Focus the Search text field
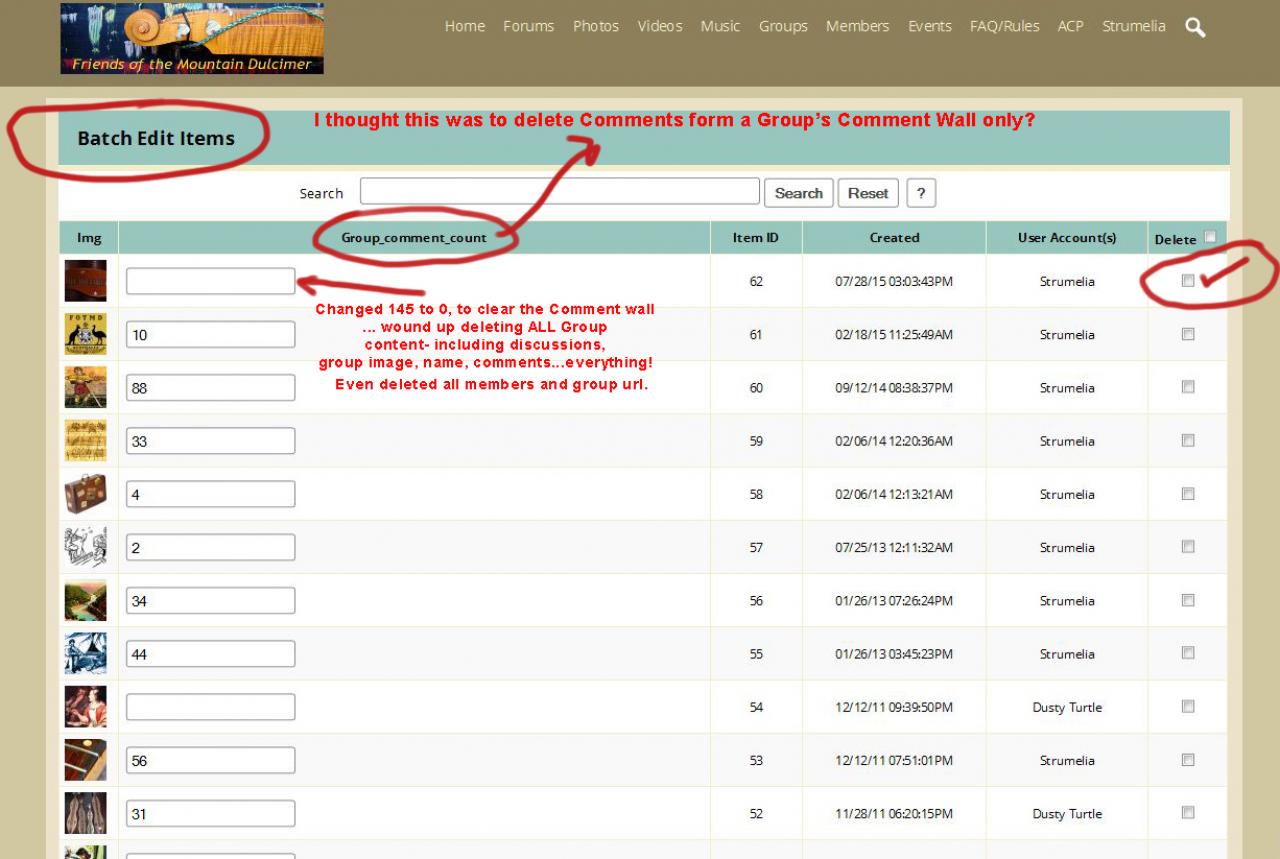Screen dimensions: 1280x859 pos(559,192)
